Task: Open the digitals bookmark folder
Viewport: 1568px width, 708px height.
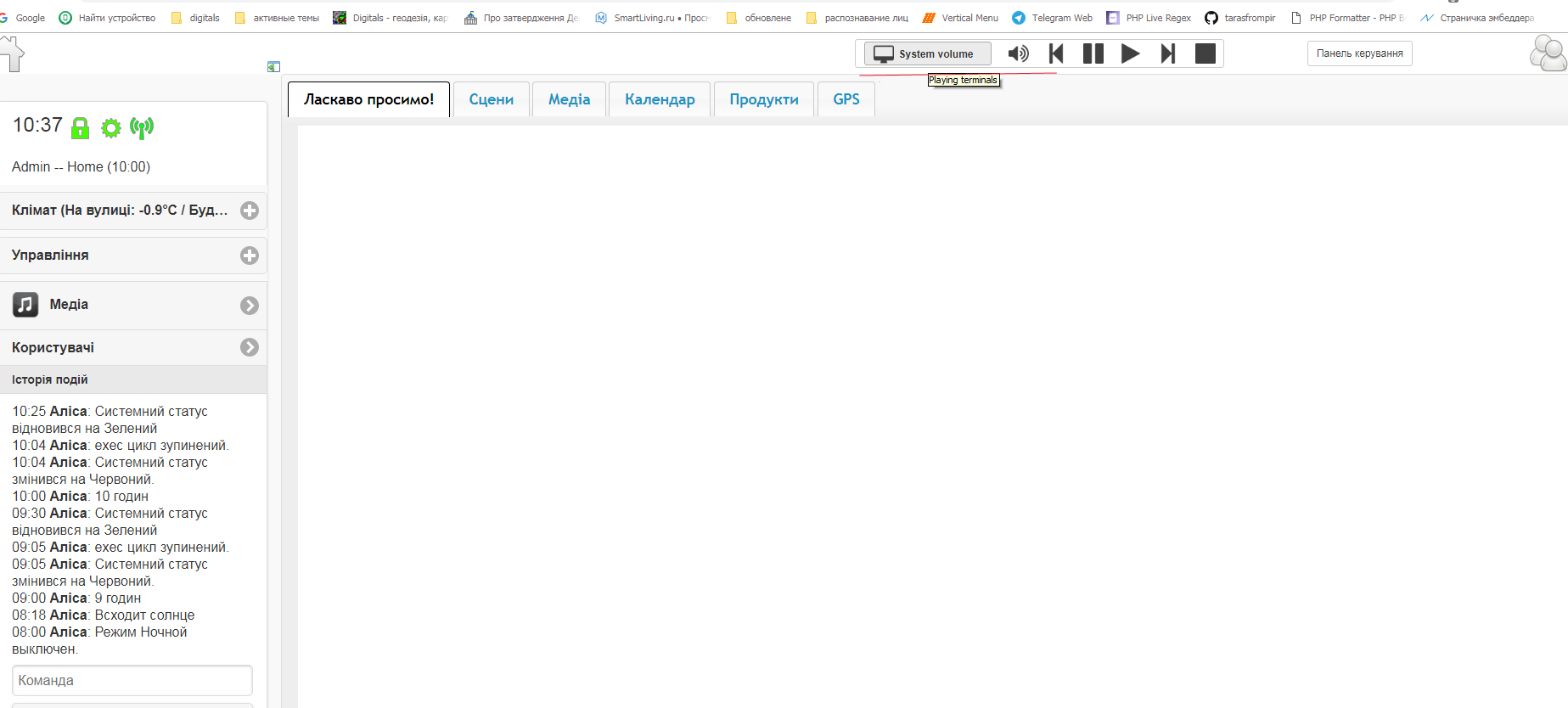Action: click(195, 18)
